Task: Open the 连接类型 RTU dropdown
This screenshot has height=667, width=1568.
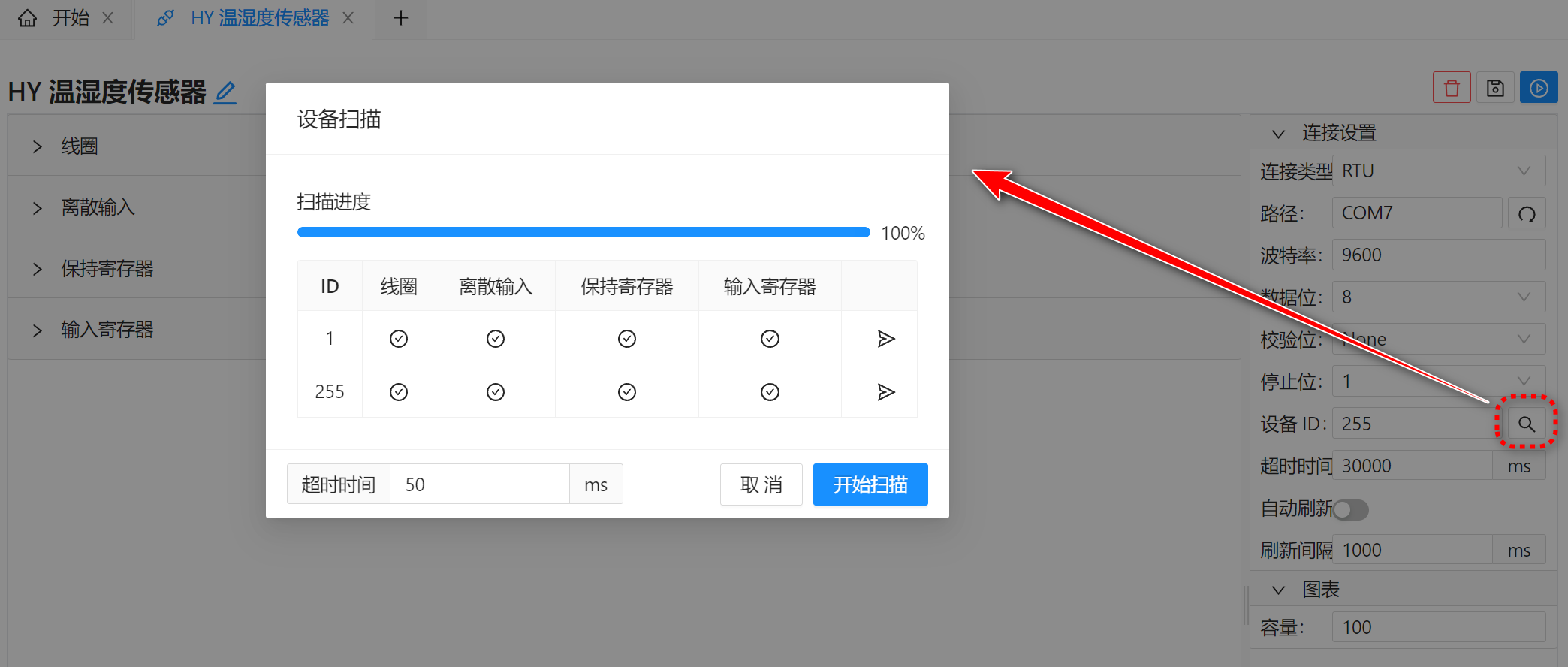Action: tap(1438, 171)
